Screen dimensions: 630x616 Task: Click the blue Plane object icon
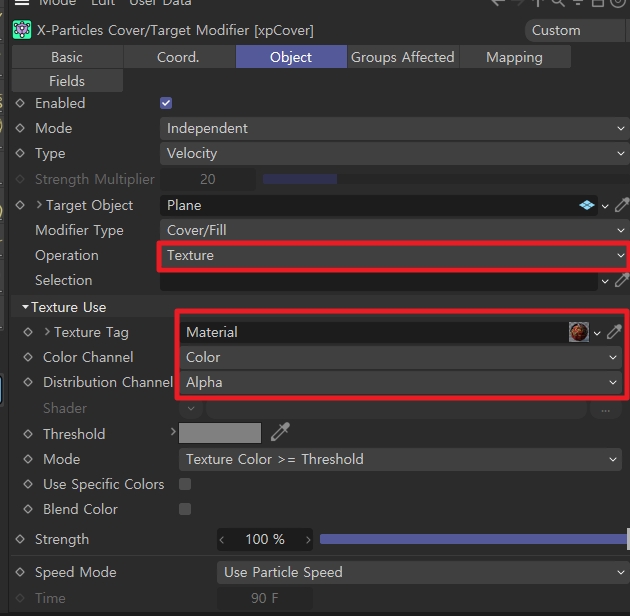[587, 205]
